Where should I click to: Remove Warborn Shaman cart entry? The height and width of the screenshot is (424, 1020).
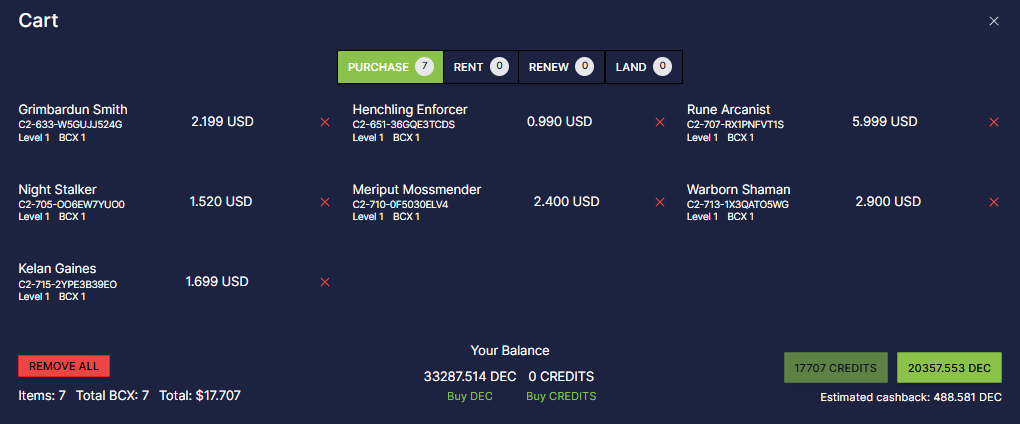pos(993,202)
